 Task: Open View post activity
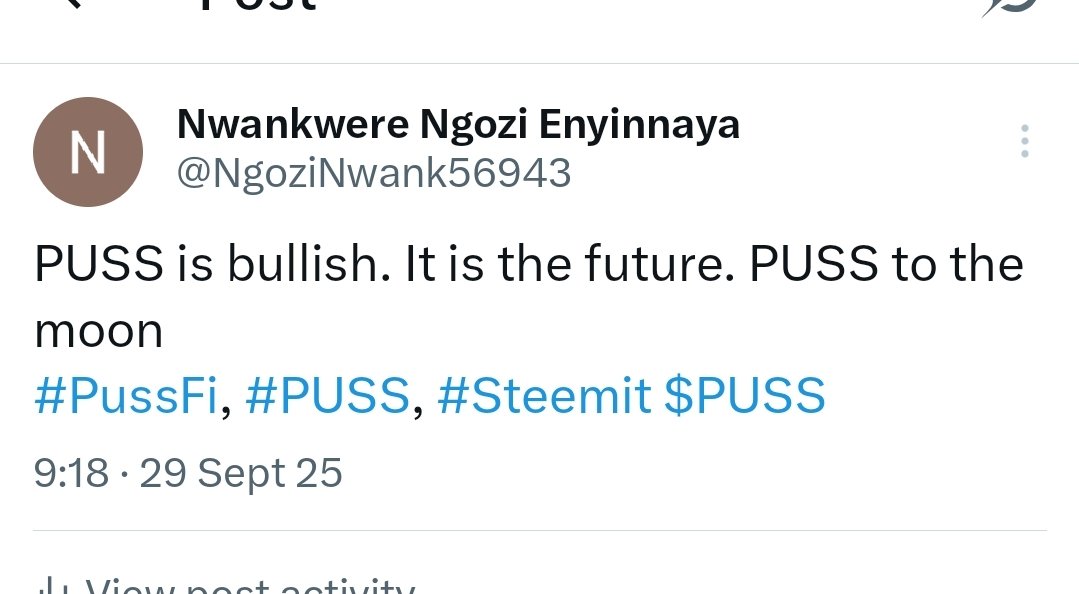pos(250,587)
